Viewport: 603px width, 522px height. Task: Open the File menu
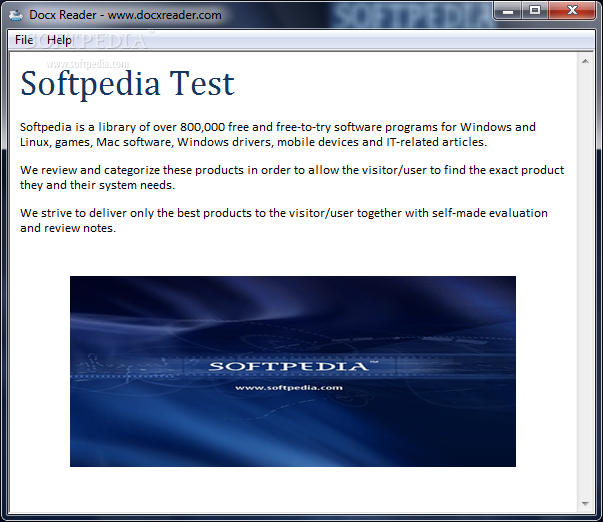click(24, 40)
